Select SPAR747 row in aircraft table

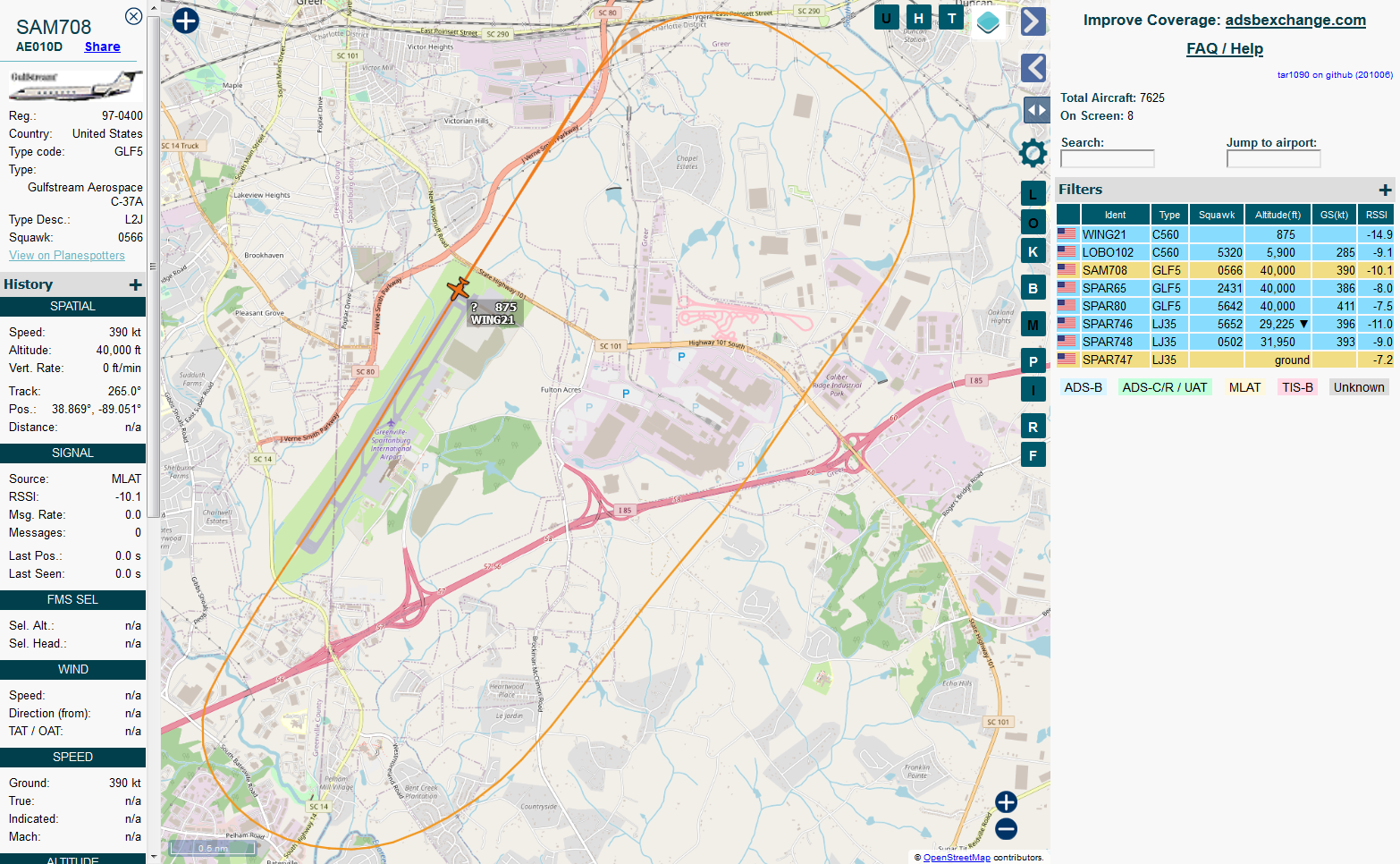coord(1225,360)
